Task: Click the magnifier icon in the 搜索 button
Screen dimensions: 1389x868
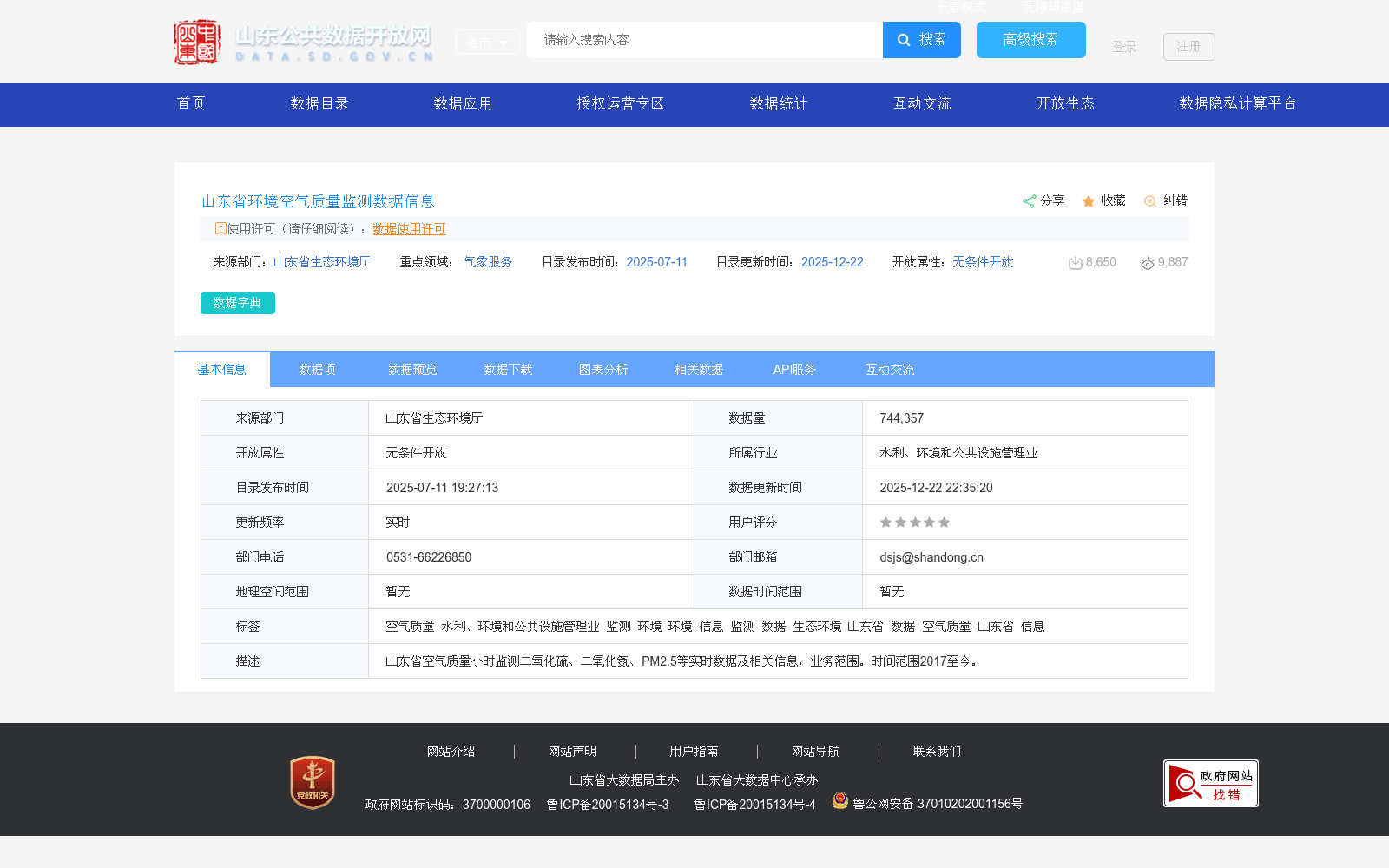Action: click(x=904, y=40)
